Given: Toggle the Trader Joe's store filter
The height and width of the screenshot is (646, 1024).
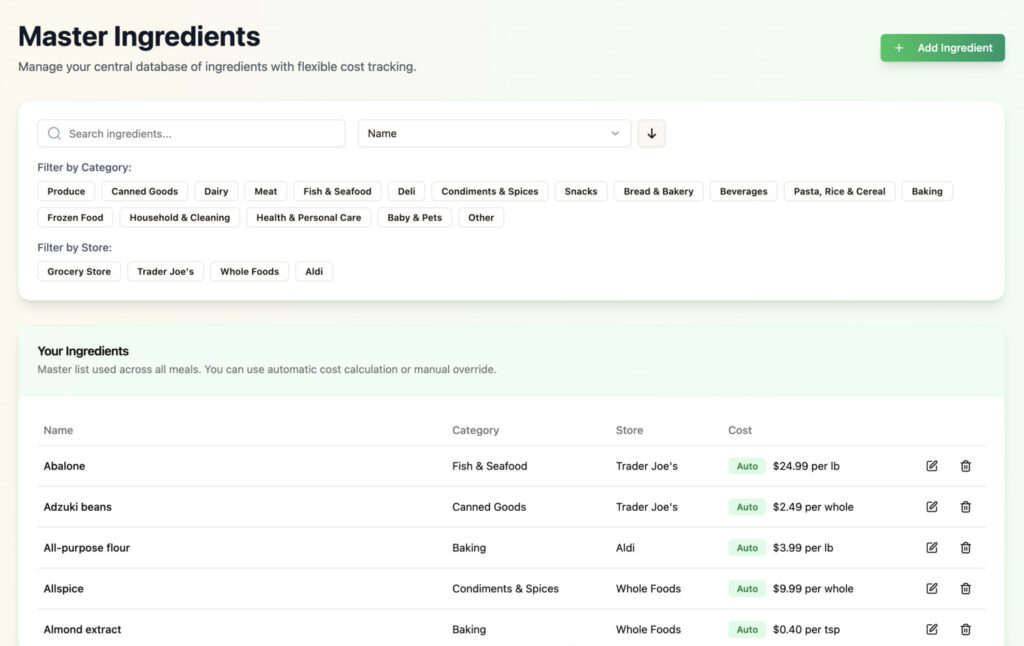Looking at the screenshot, I should pos(165,272).
